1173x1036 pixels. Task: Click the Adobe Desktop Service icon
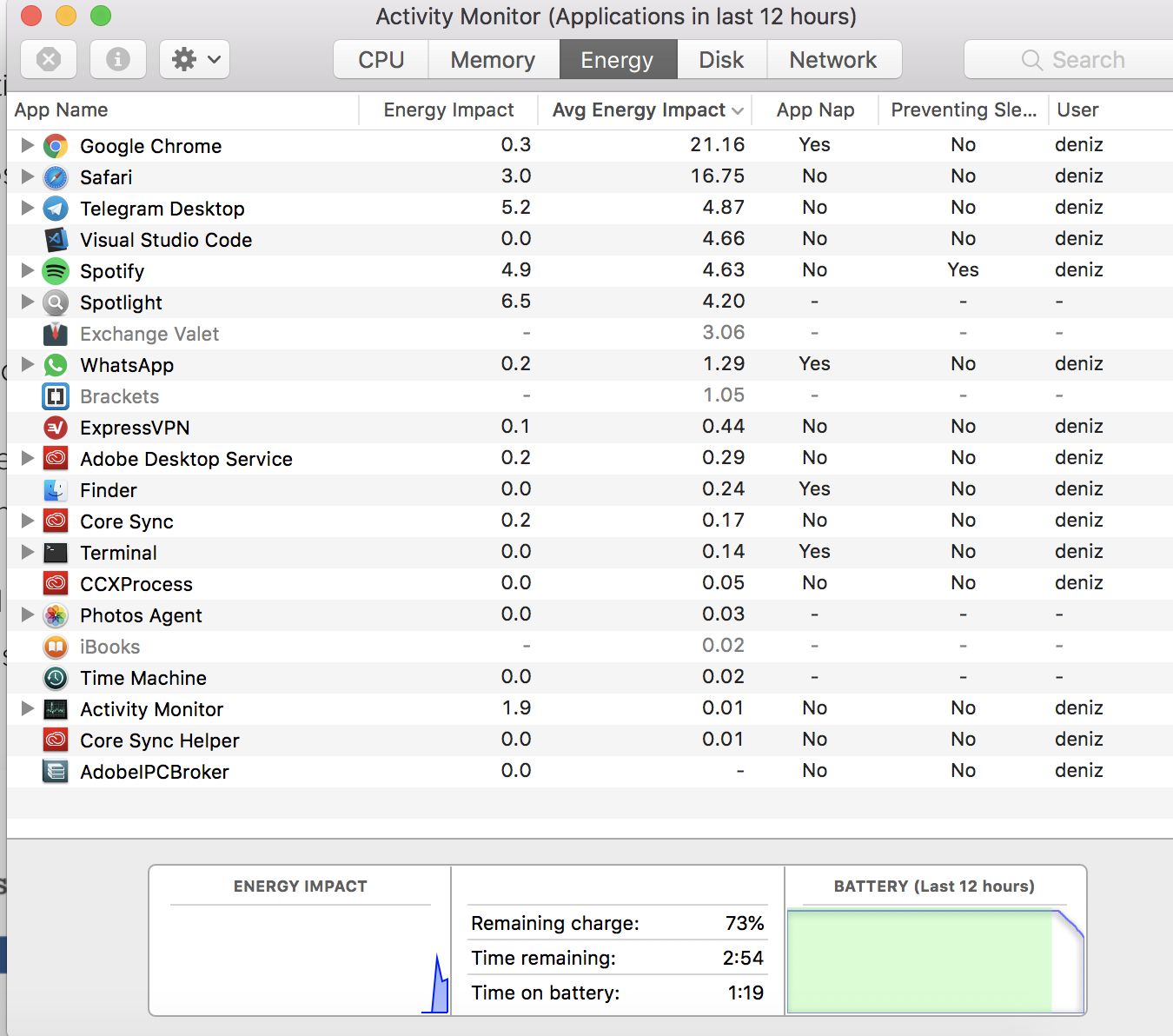(x=56, y=459)
